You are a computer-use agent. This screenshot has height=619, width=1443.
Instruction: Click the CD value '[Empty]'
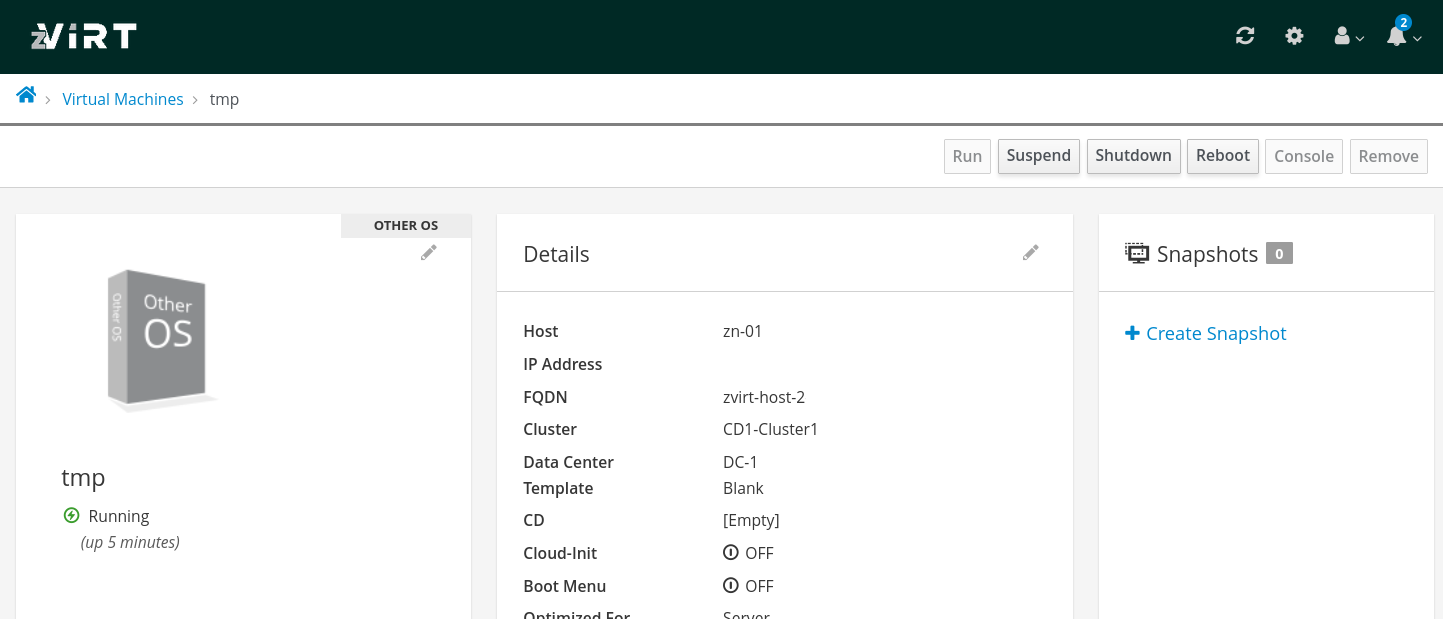pos(751,520)
